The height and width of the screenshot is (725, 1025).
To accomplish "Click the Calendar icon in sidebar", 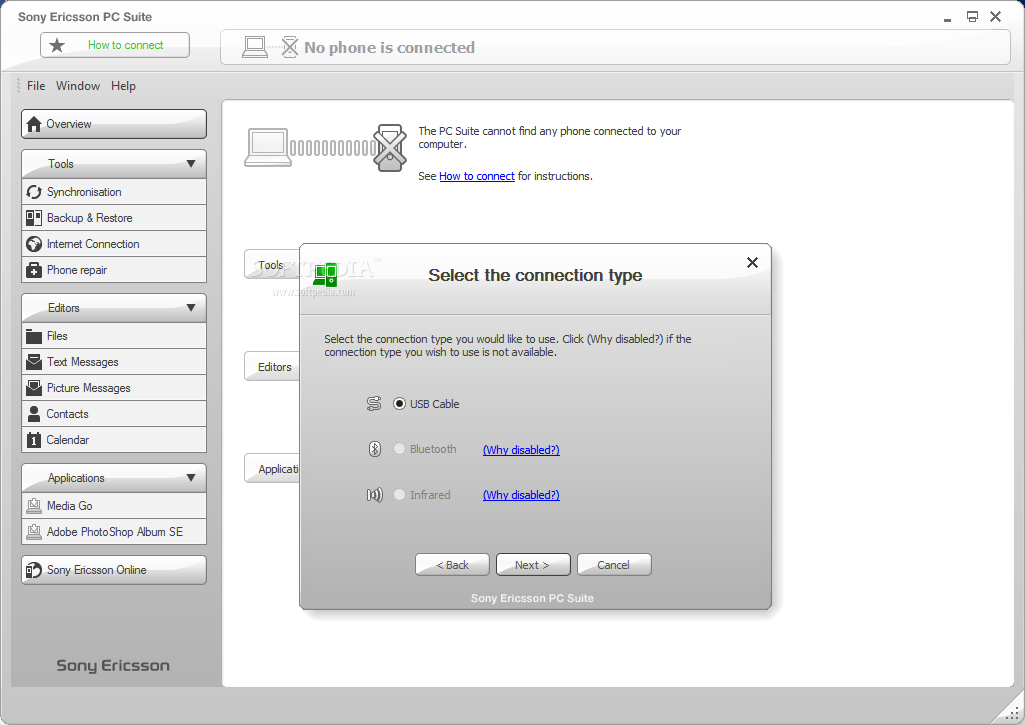I will [x=34, y=440].
